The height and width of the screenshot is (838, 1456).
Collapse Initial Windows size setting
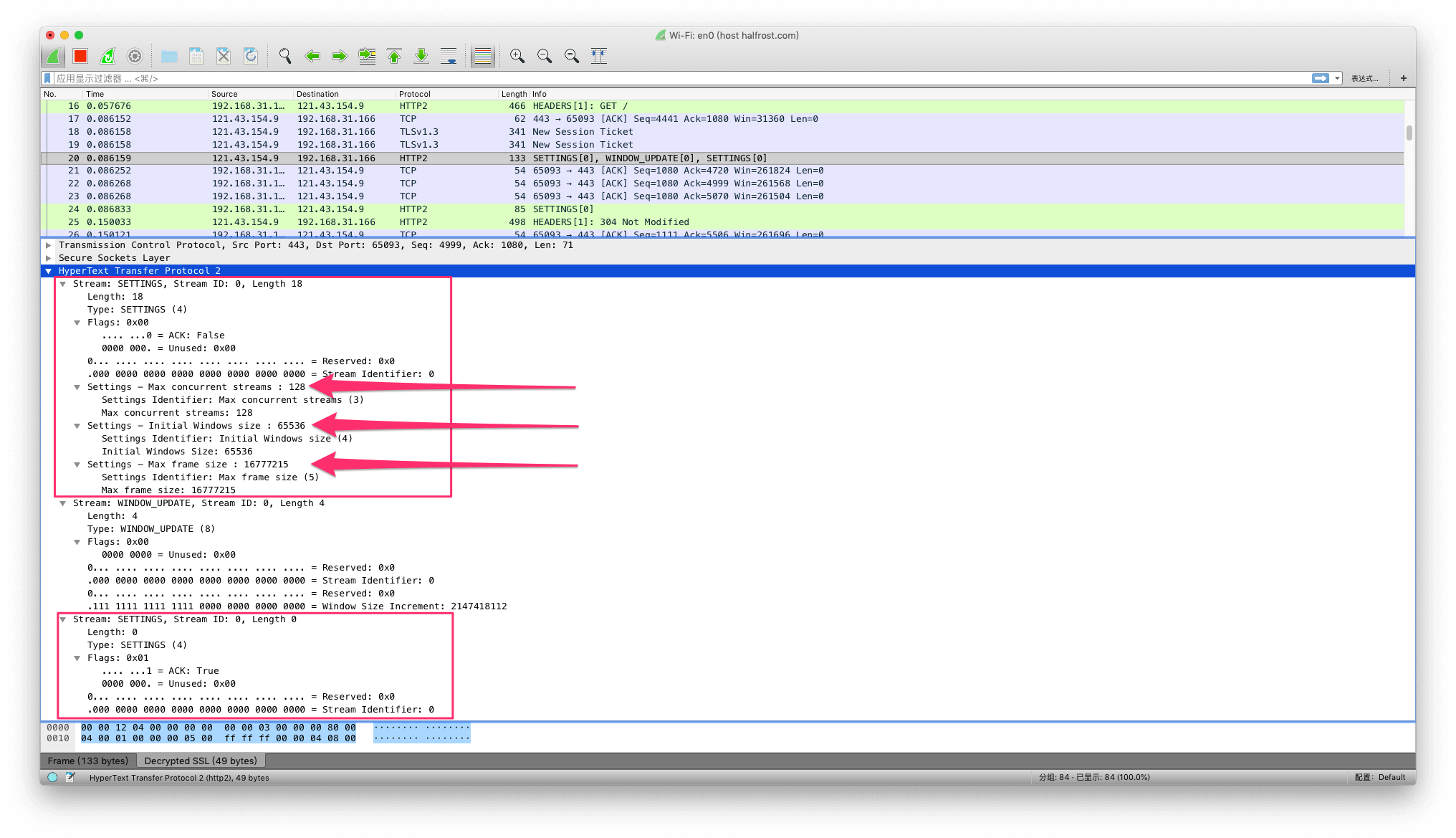point(77,426)
